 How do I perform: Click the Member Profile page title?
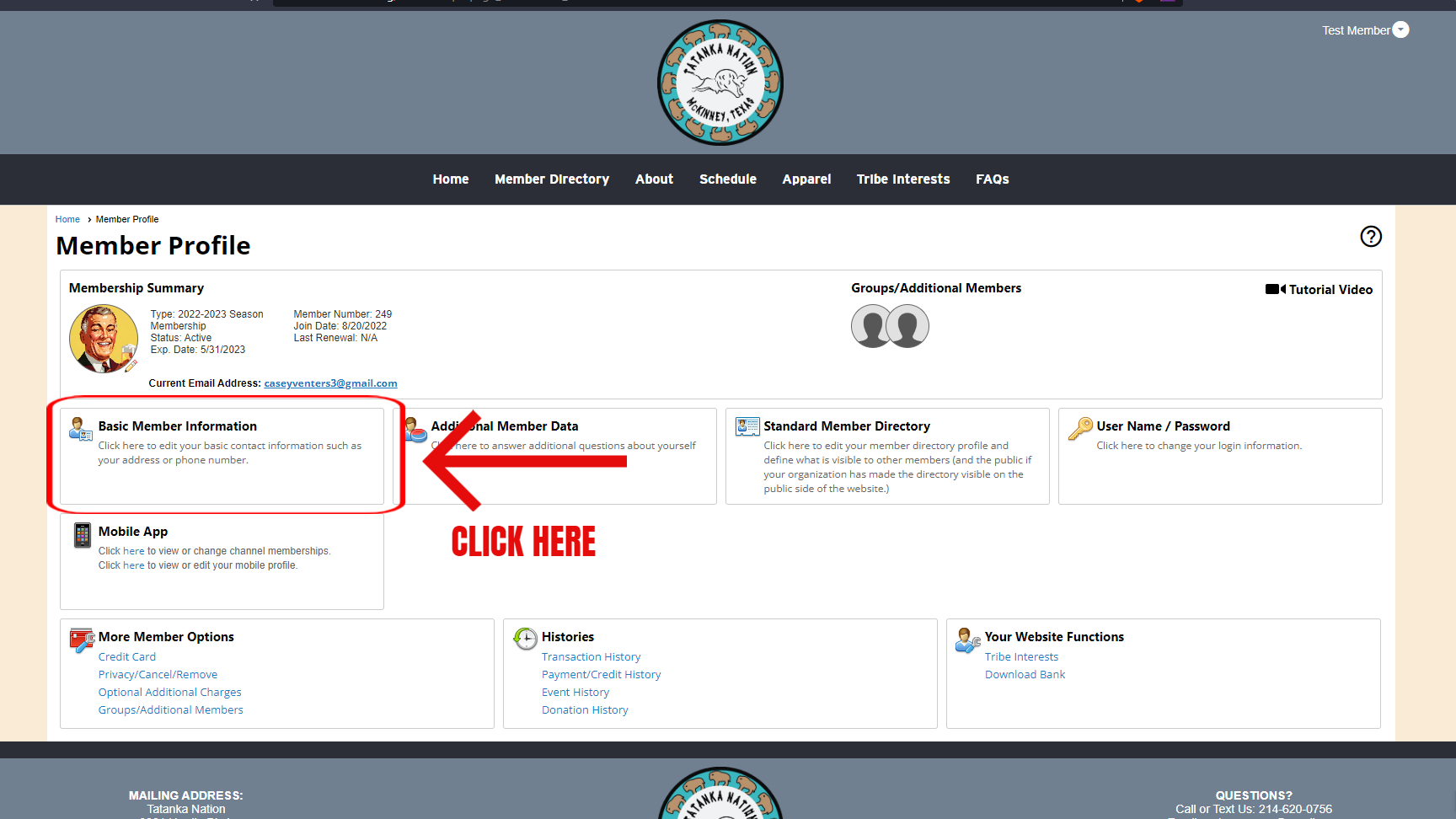point(153,245)
